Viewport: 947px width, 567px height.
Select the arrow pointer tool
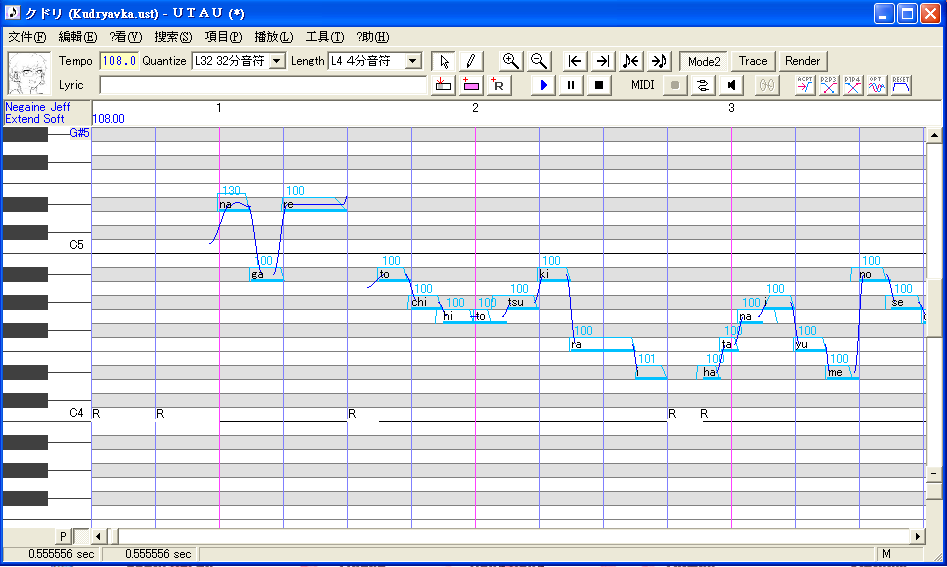coord(444,62)
